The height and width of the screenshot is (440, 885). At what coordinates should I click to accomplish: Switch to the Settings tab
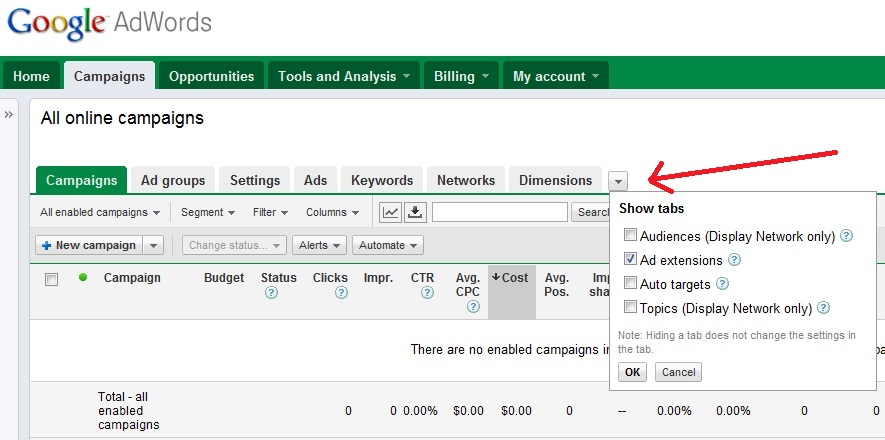tap(255, 181)
